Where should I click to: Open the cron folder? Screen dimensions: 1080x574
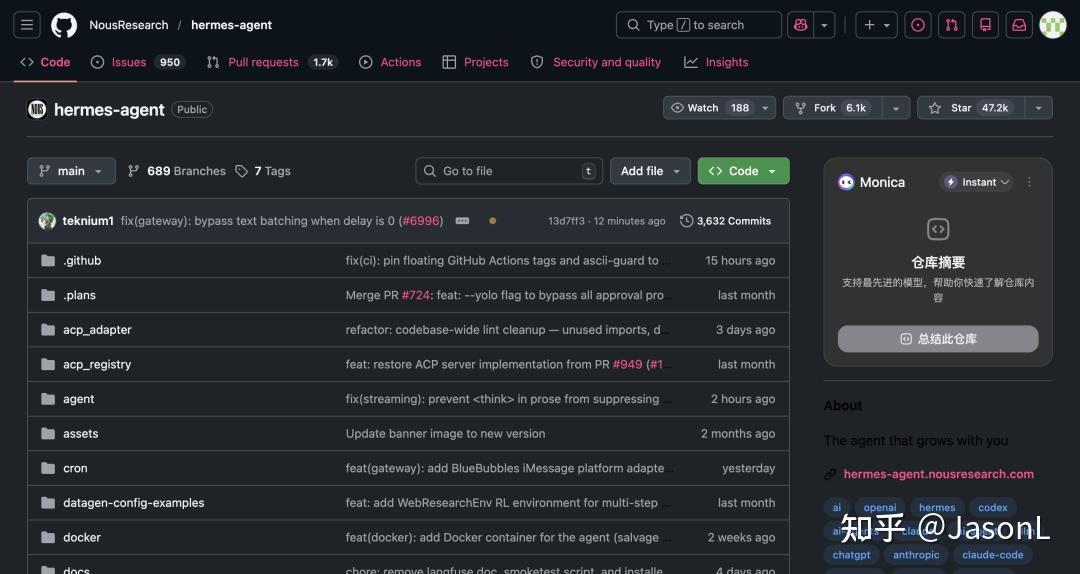tap(75, 468)
